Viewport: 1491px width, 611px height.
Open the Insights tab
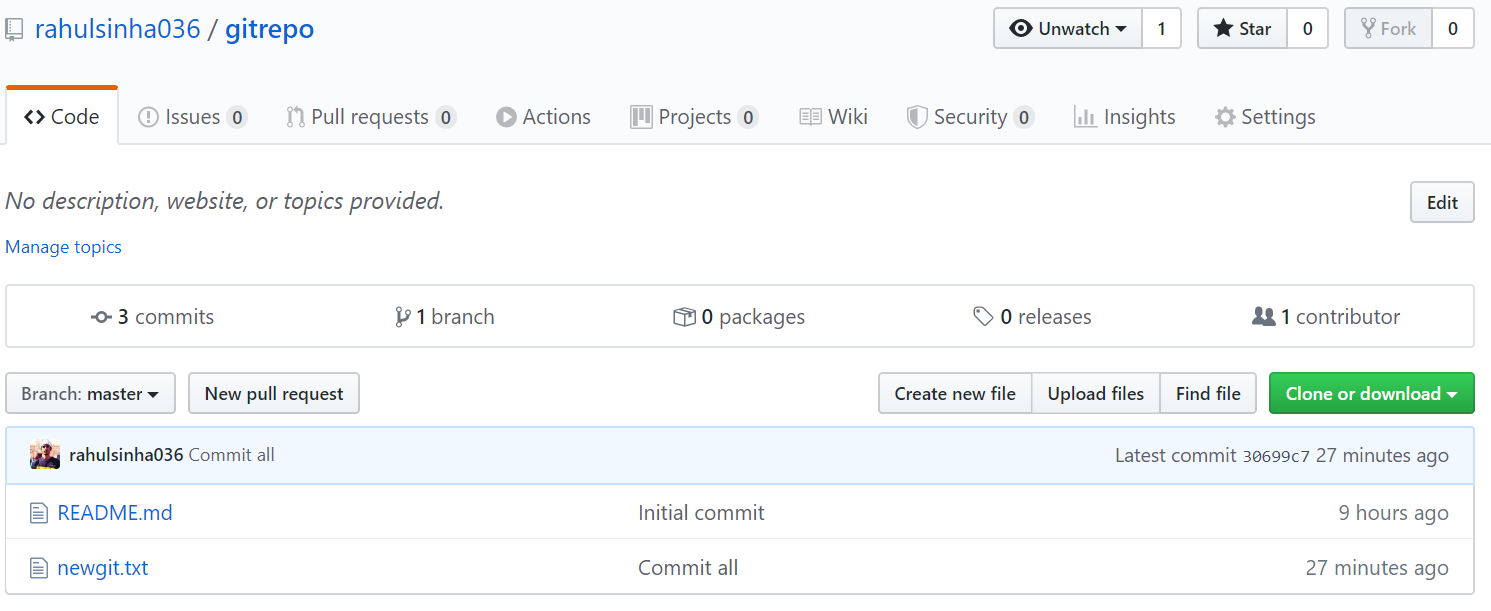point(1124,116)
